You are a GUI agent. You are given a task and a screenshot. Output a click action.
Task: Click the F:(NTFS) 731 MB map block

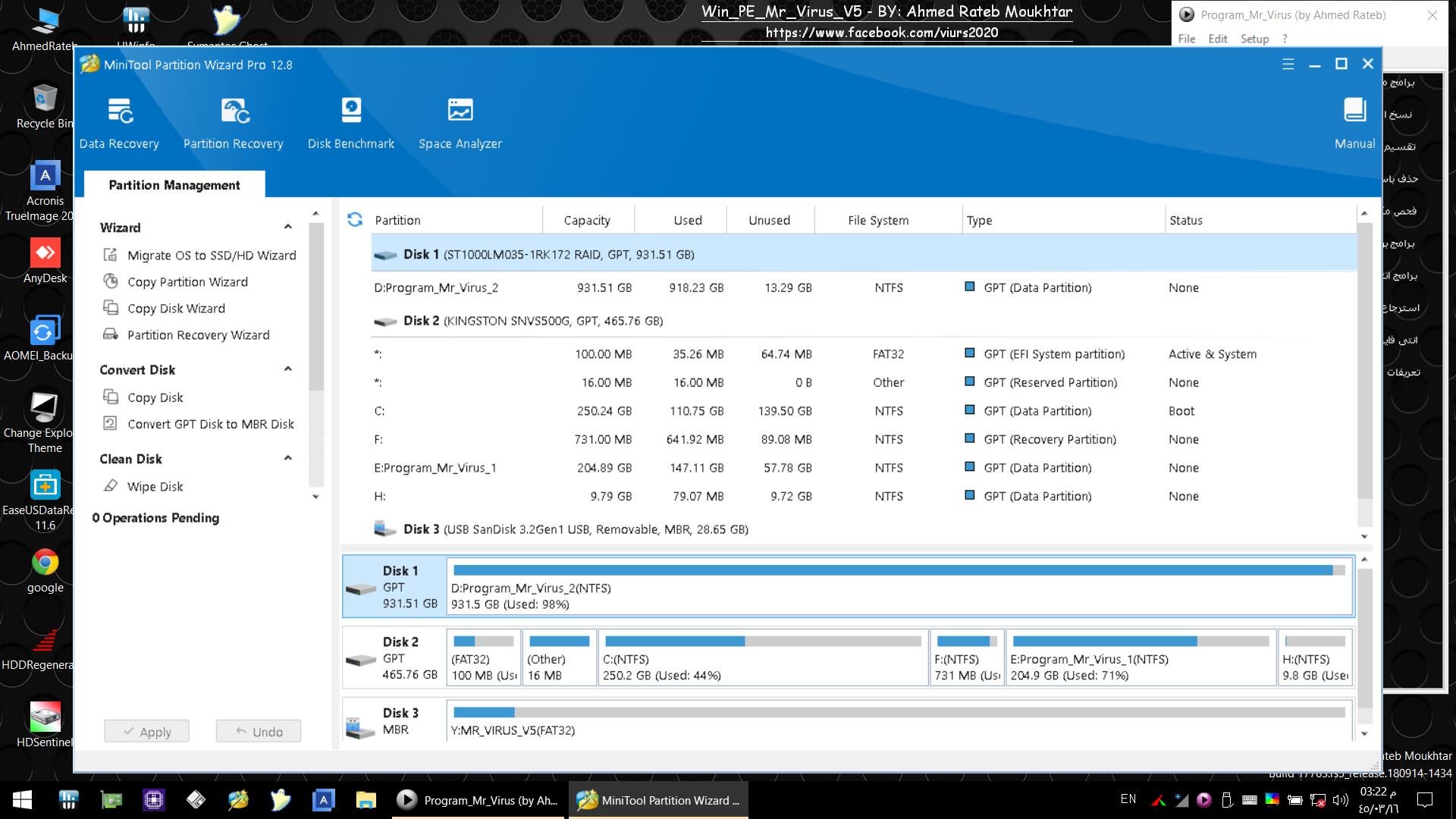point(967,658)
